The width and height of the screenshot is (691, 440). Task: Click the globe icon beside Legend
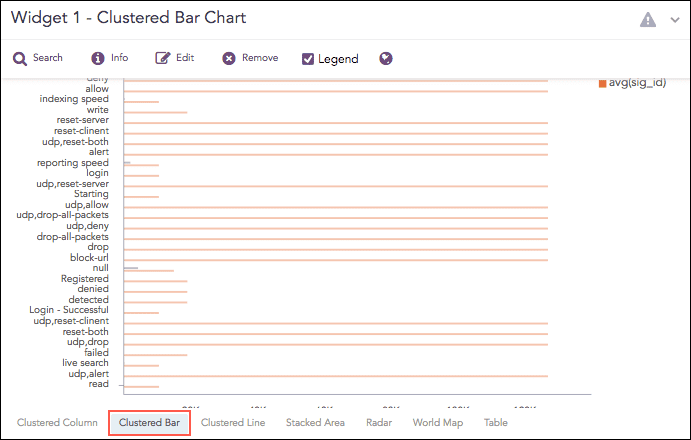pos(386,59)
